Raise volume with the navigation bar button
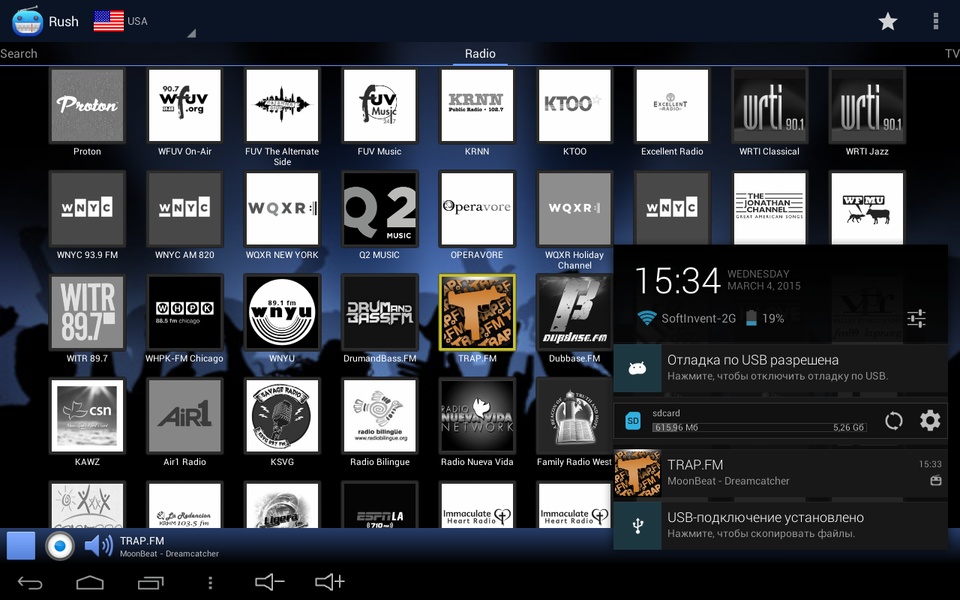Screen dimensions: 960x600 click(330, 582)
